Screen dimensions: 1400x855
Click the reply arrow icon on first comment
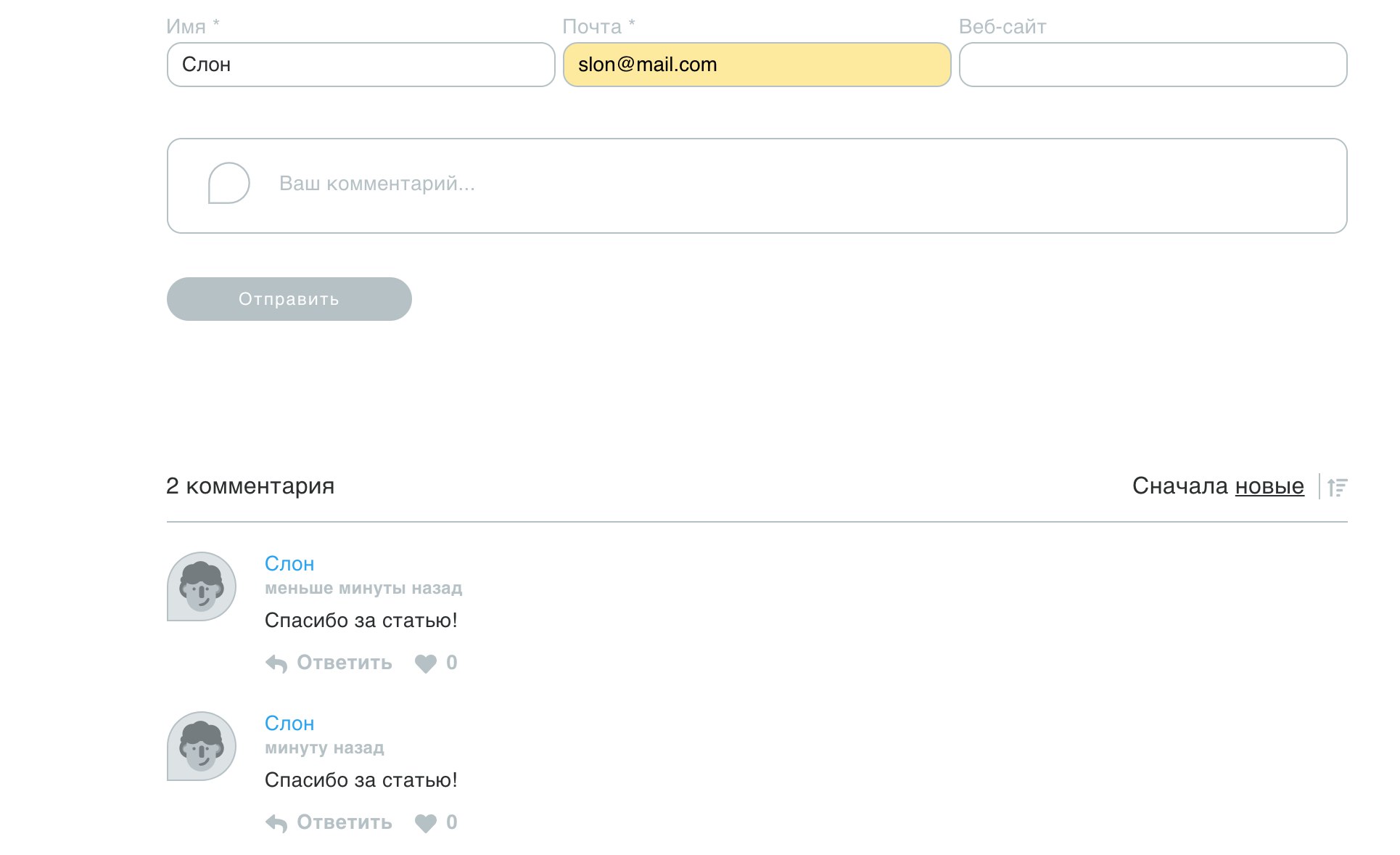[x=276, y=663]
